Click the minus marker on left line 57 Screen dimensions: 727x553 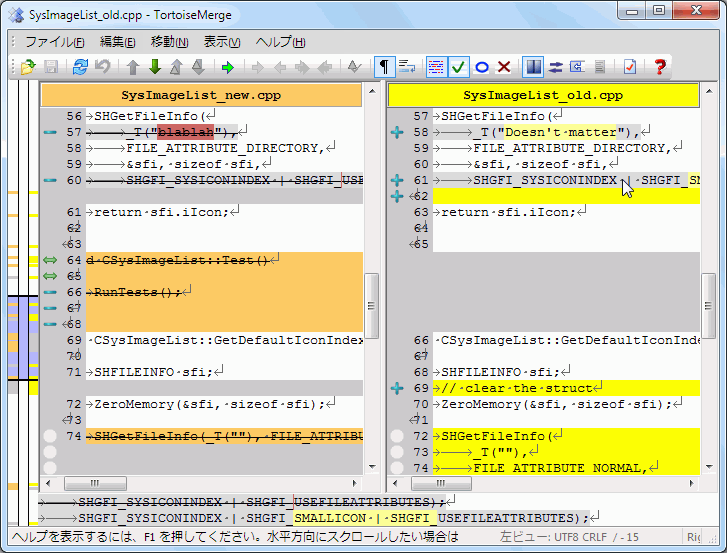click(x=50, y=132)
